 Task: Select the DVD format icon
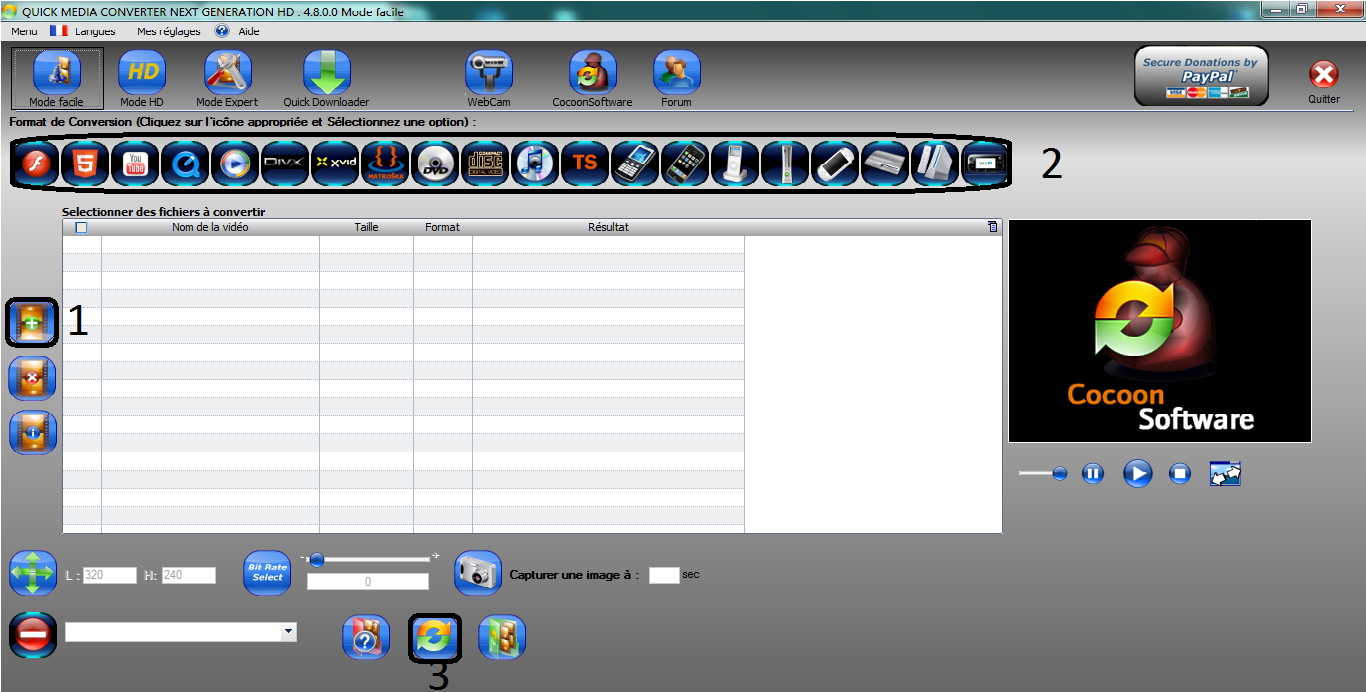tap(435, 162)
